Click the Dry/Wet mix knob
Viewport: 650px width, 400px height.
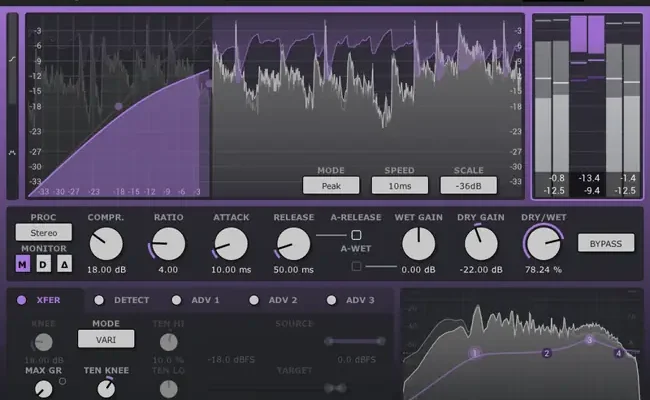tap(543, 243)
